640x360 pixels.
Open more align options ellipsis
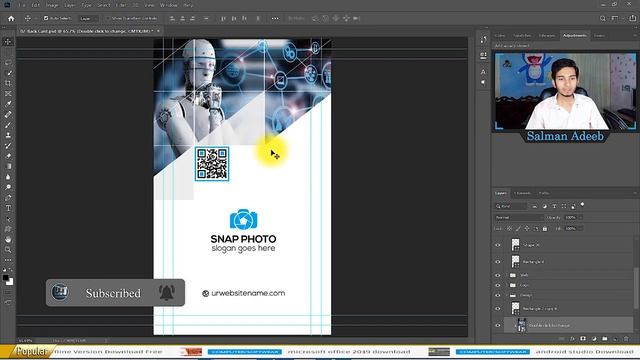pyautogui.click(x=275, y=18)
